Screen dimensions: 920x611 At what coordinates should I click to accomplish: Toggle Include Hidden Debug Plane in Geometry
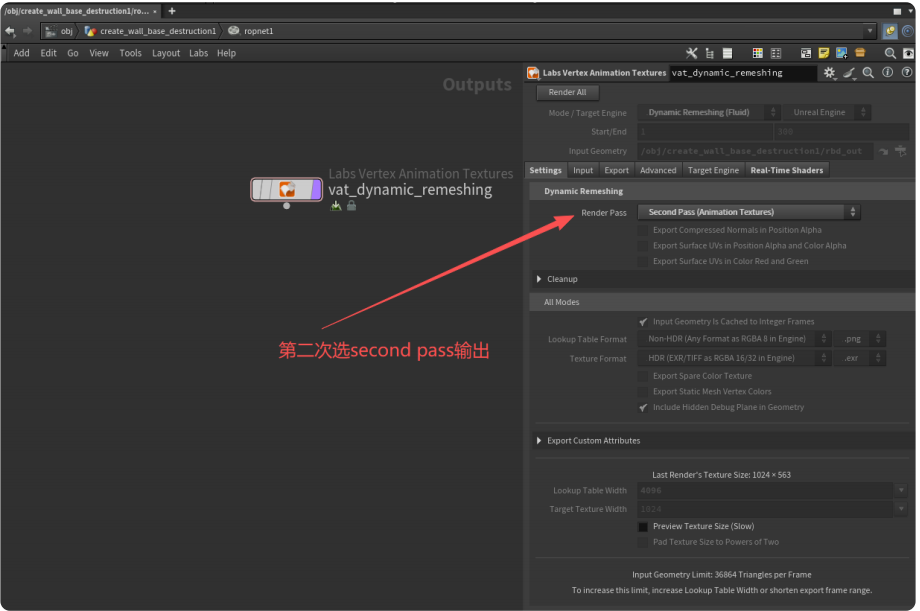coord(643,407)
